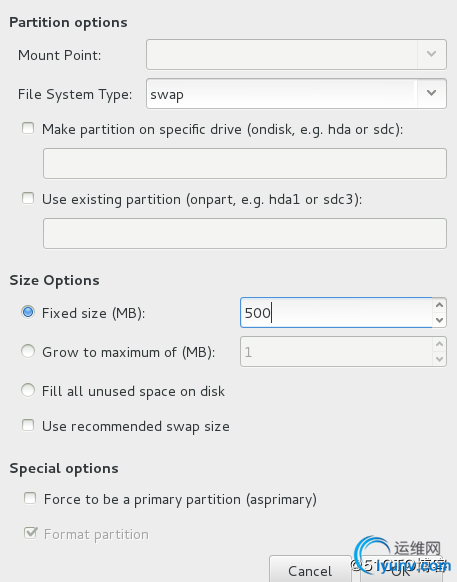Open the Mount Point dropdown arrow
457x582 pixels.
(x=431, y=54)
